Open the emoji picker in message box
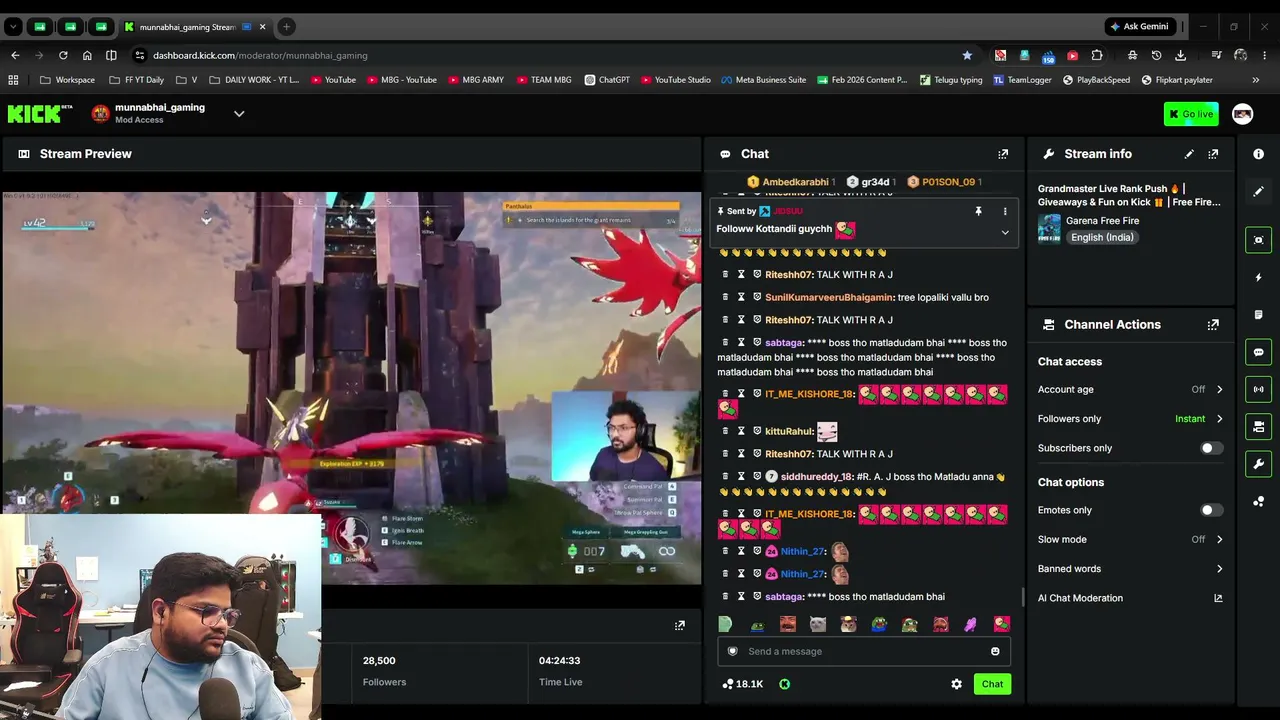 pos(995,652)
